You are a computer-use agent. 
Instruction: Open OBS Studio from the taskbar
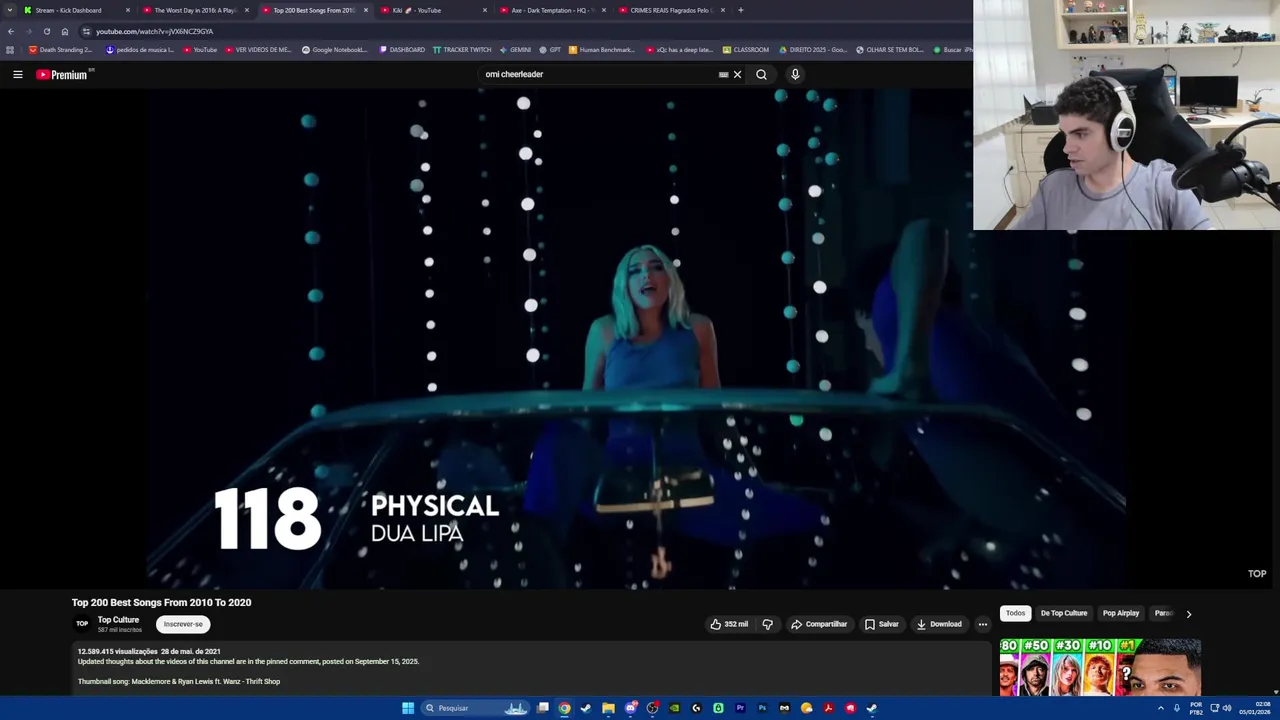652,708
